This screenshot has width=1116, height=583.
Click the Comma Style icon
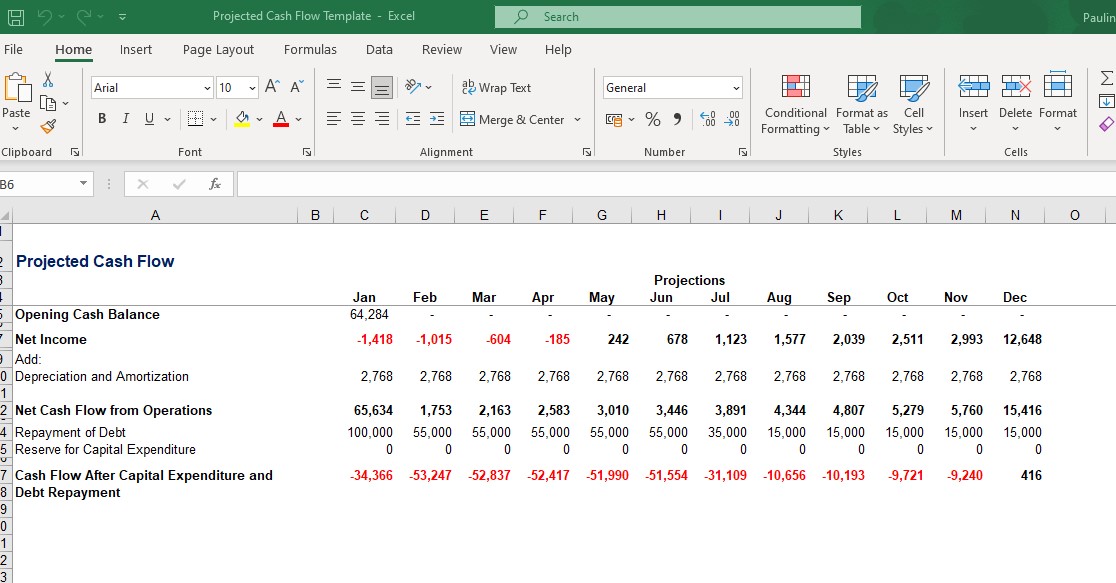coord(678,120)
